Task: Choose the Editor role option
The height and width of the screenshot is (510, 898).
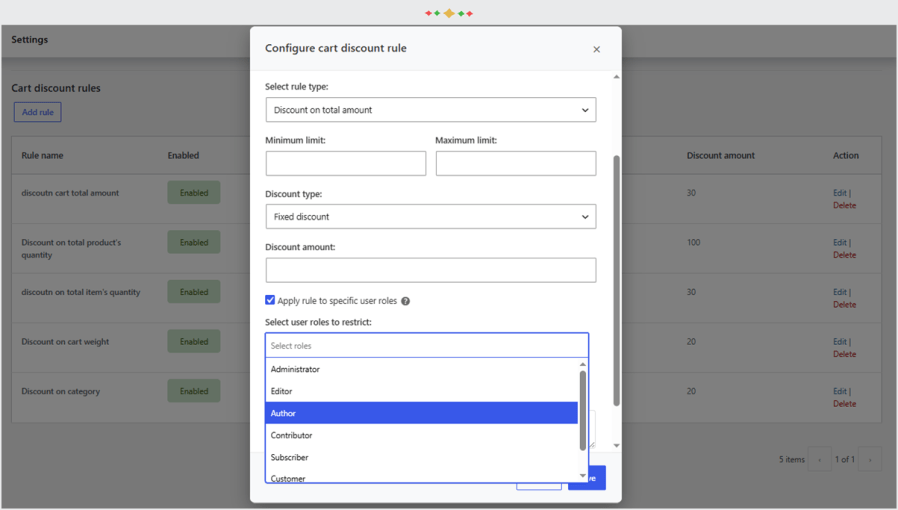Action: [422, 391]
